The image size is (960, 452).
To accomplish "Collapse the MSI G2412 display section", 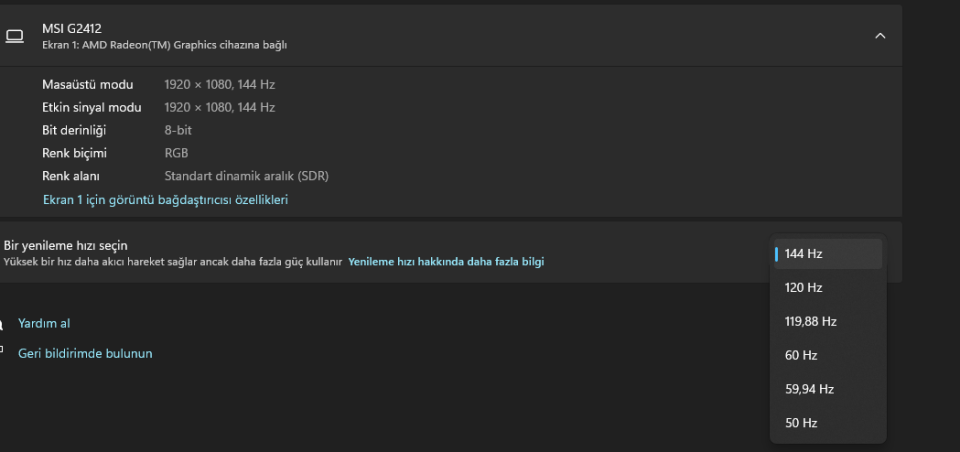I will [x=880, y=36].
